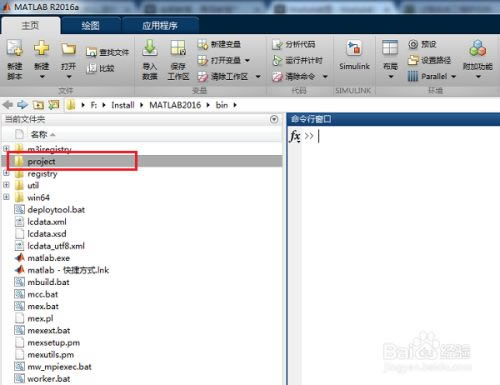Click the Save Workspace (保存工作区) icon
The image size is (500, 385).
[x=178, y=48]
